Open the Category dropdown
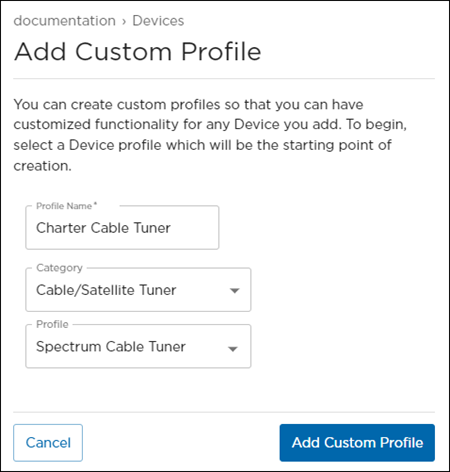 138,290
